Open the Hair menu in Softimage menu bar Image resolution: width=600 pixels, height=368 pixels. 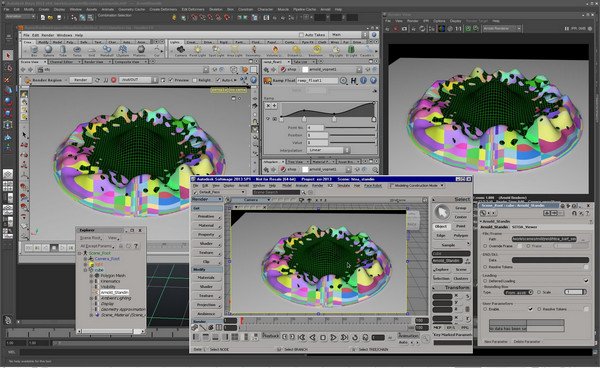point(357,185)
